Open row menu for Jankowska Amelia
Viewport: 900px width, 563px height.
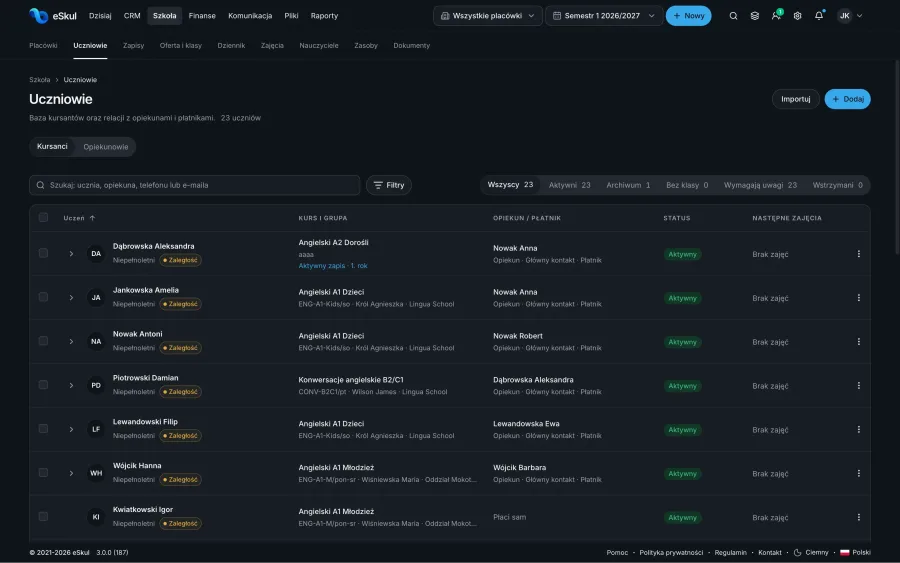[858, 298]
